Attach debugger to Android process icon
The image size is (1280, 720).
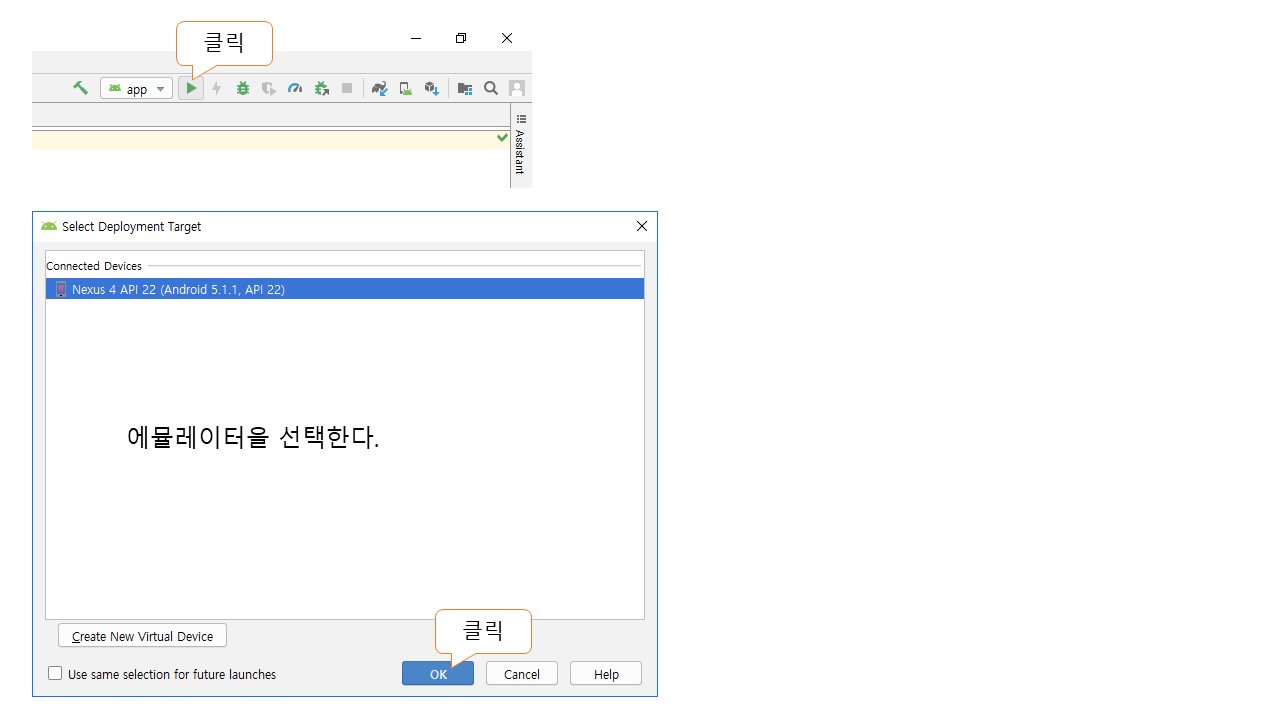pyautogui.click(x=321, y=89)
